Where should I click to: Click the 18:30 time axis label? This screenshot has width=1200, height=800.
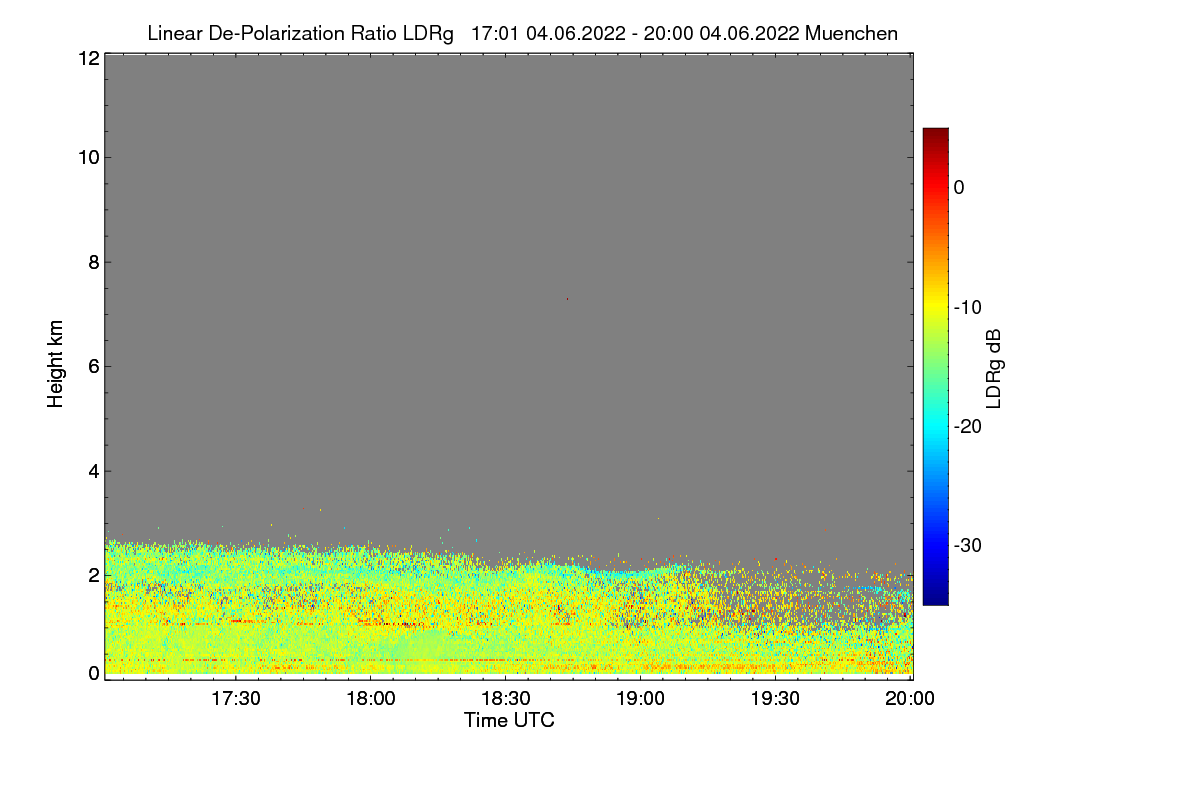click(x=505, y=700)
